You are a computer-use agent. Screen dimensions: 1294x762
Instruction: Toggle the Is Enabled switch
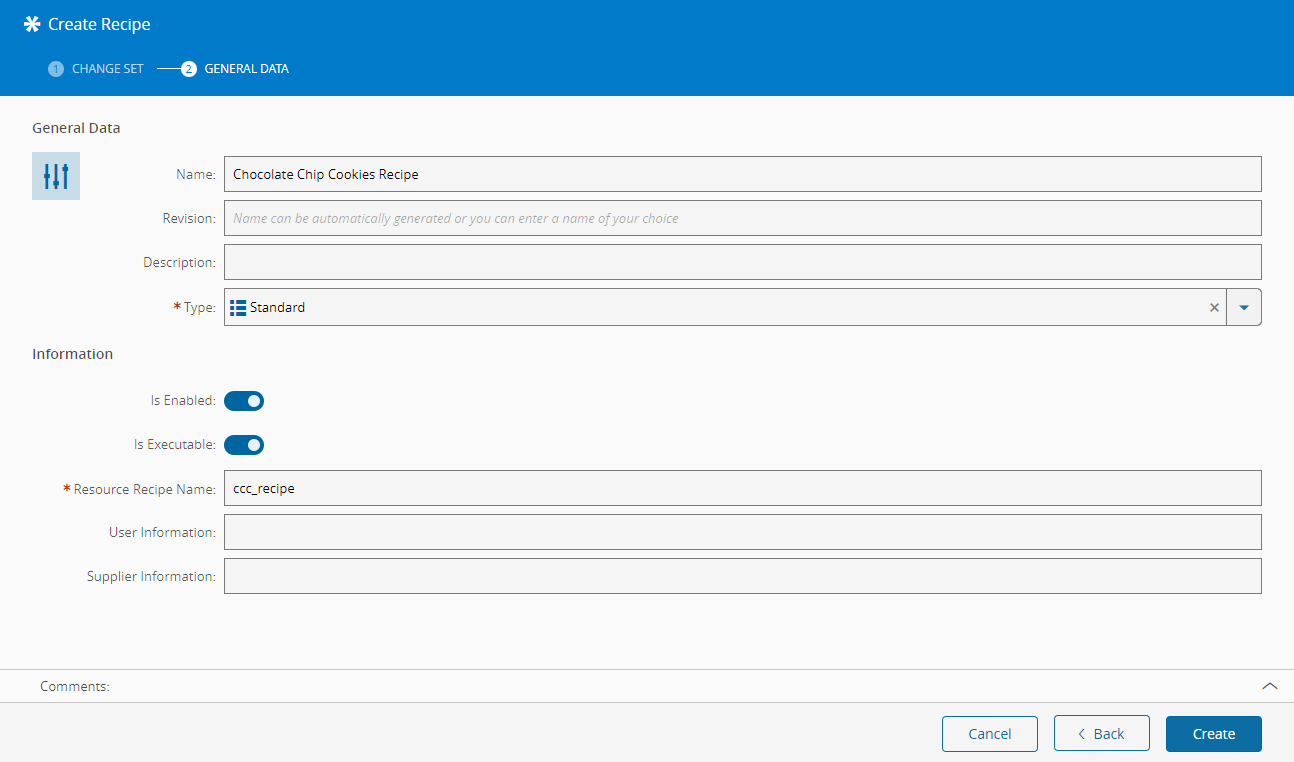(x=244, y=401)
